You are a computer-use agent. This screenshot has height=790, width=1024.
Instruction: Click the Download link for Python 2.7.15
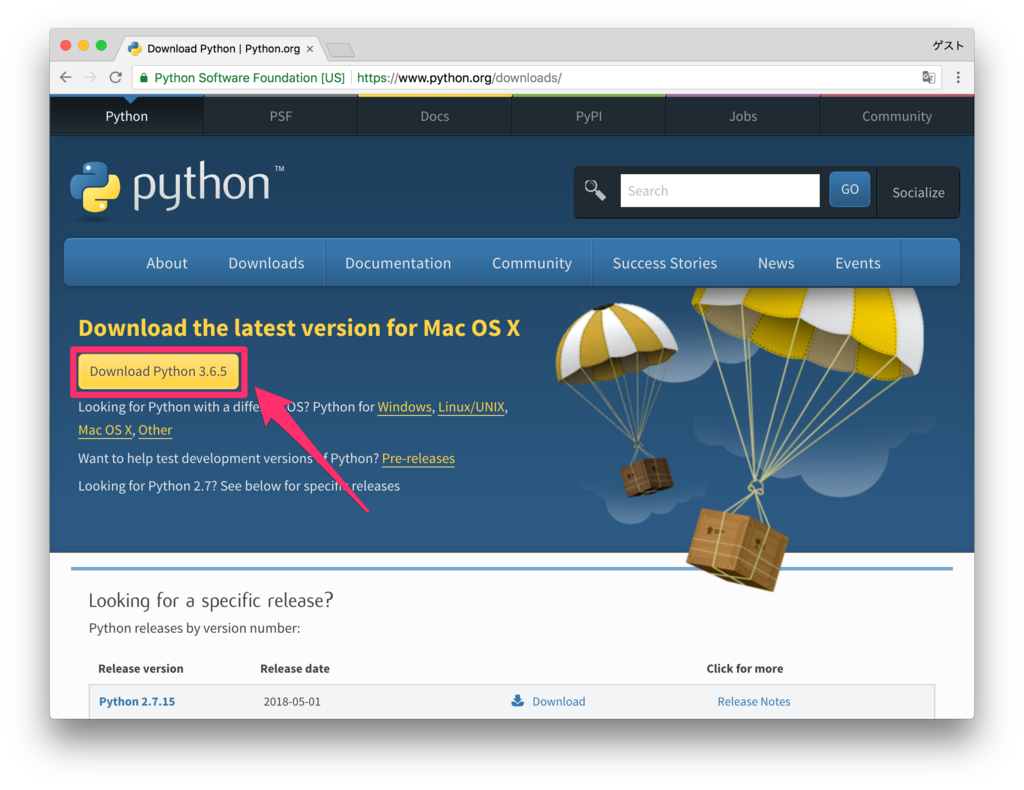point(558,701)
